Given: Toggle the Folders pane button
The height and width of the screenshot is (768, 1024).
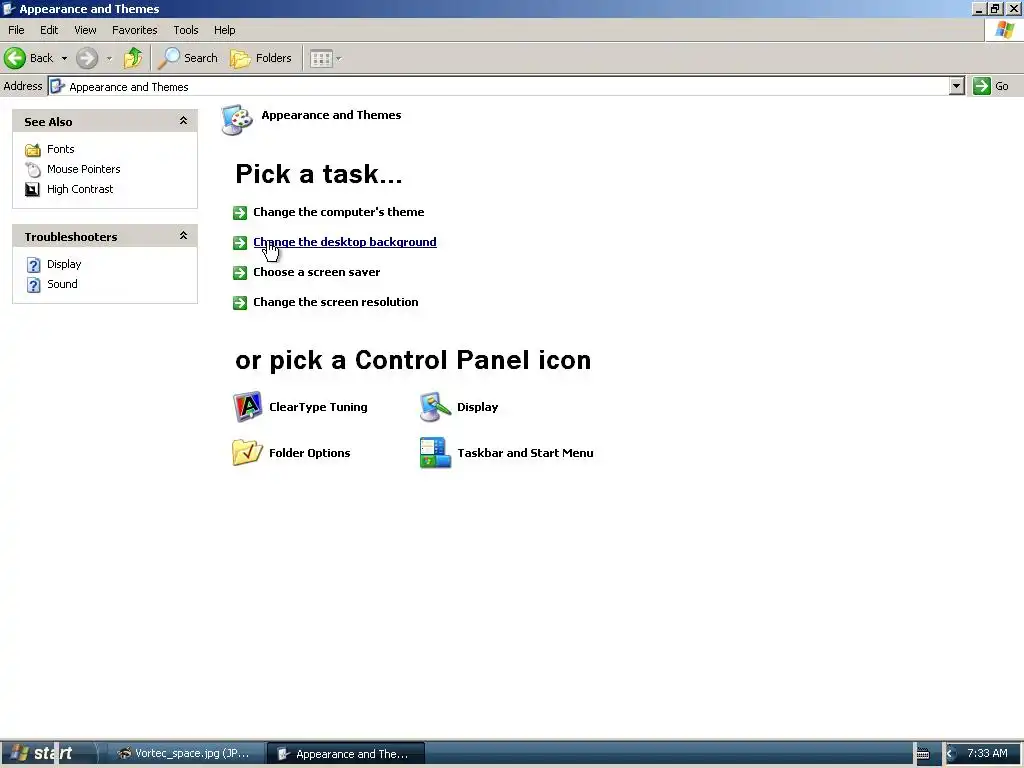Looking at the screenshot, I should [261, 58].
